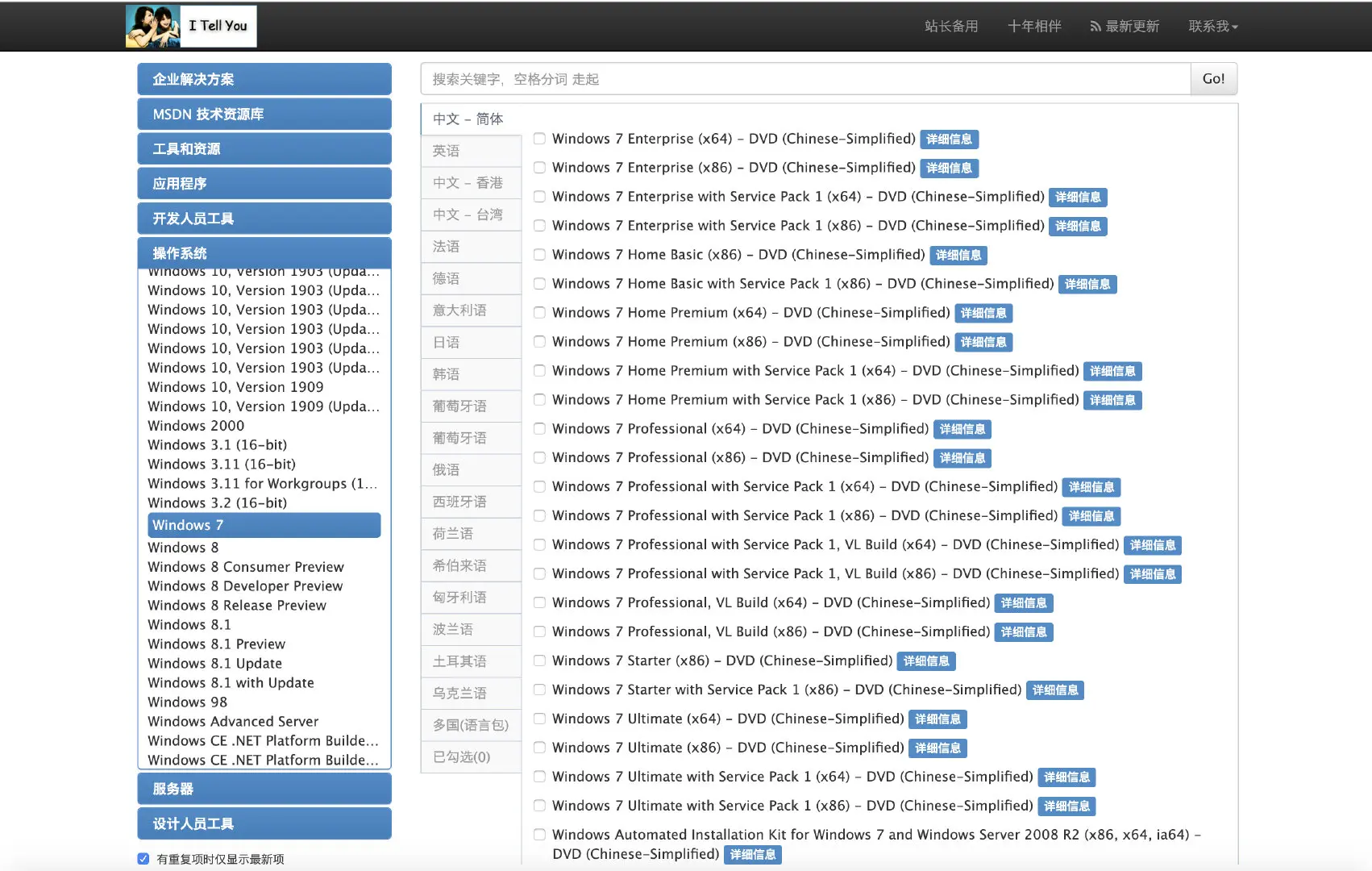This screenshot has height=871, width=1372.
Task: Open the 已勾选(0) tab
Action: point(471,757)
